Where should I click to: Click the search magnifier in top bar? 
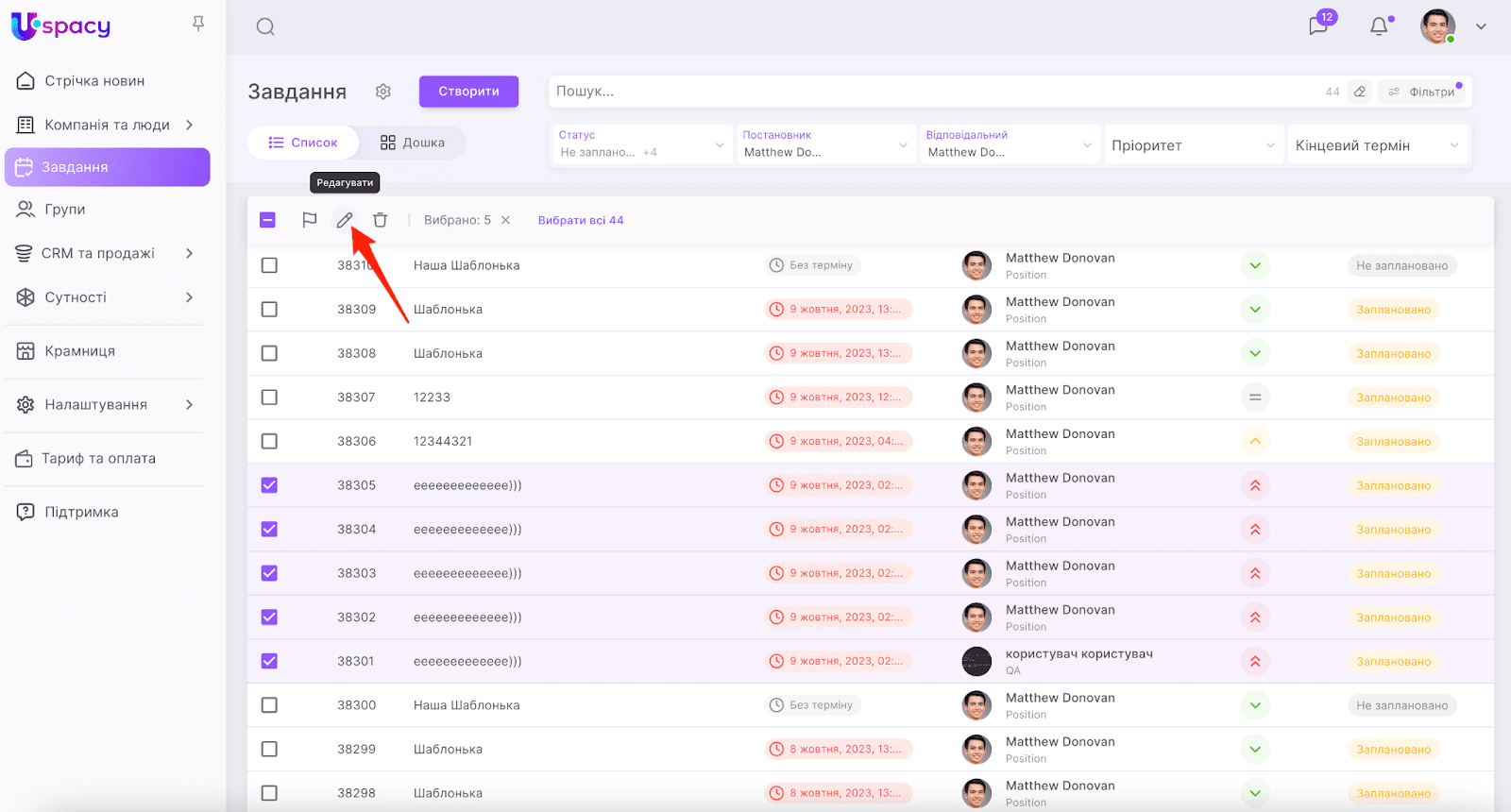point(265,26)
